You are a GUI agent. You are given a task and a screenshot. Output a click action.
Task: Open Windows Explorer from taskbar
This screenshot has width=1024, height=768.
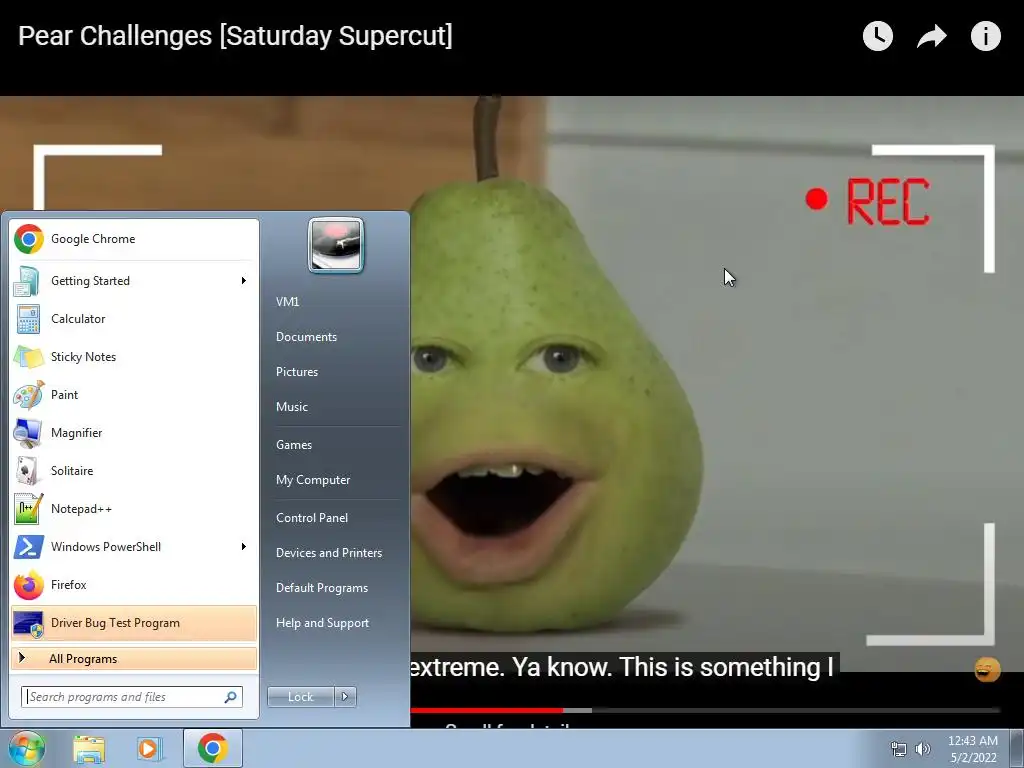coord(89,749)
